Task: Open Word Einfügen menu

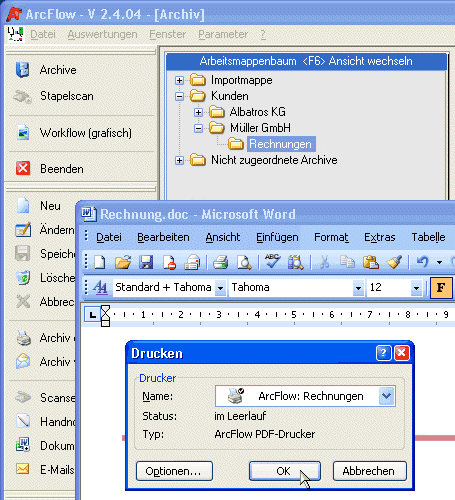Action: [x=277, y=237]
